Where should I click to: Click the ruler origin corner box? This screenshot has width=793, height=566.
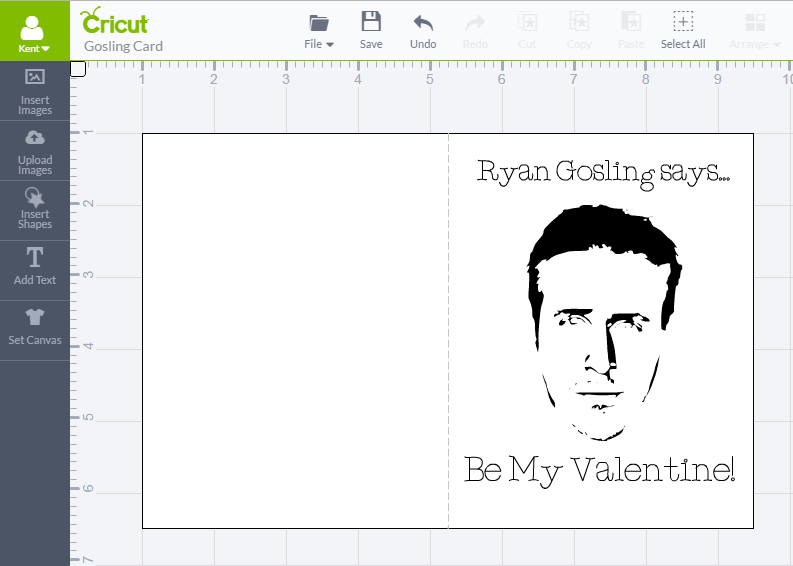click(78, 69)
